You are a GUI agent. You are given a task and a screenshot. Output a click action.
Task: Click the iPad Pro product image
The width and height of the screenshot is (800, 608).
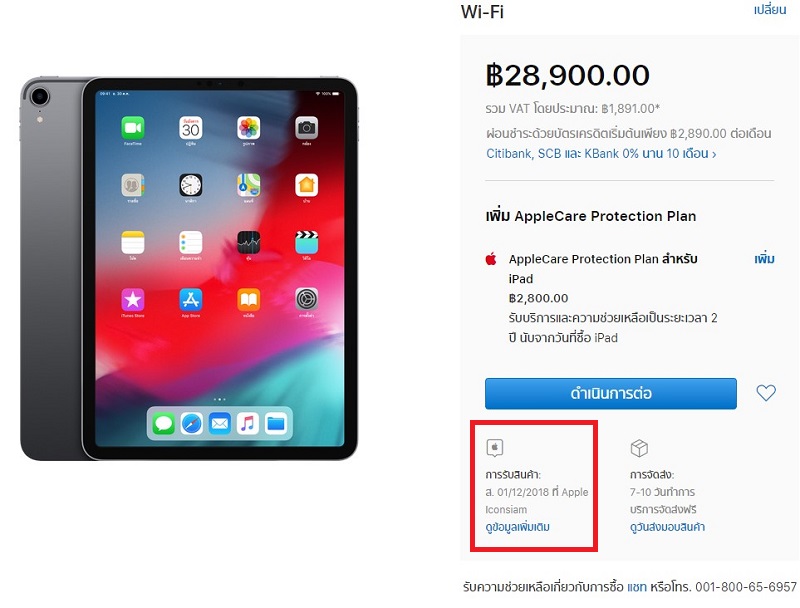[x=189, y=268]
